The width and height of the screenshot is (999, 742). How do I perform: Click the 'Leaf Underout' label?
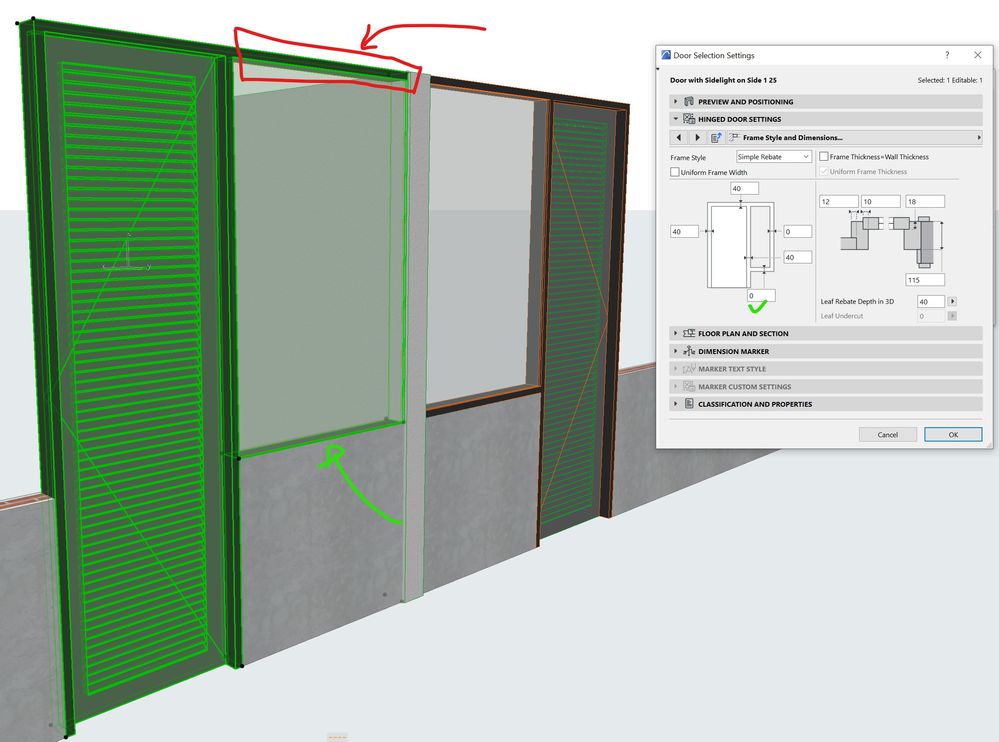[x=842, y=316]
